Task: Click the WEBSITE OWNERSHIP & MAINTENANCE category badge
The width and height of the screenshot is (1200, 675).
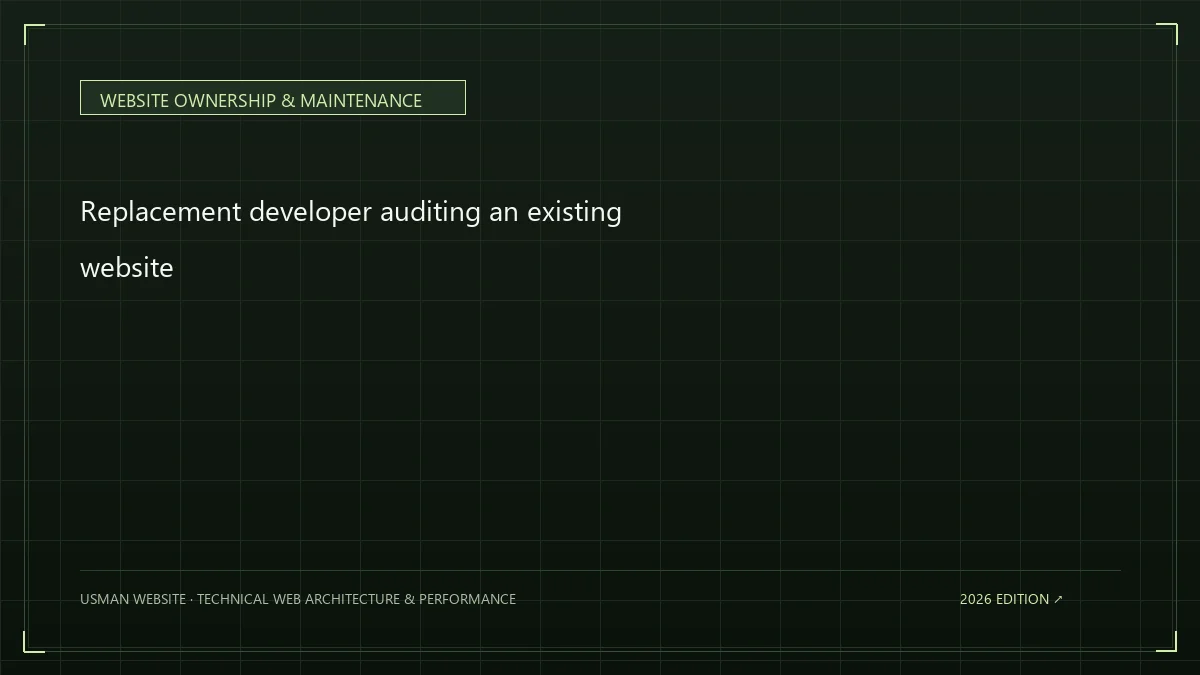Action: tap(272, 98)
